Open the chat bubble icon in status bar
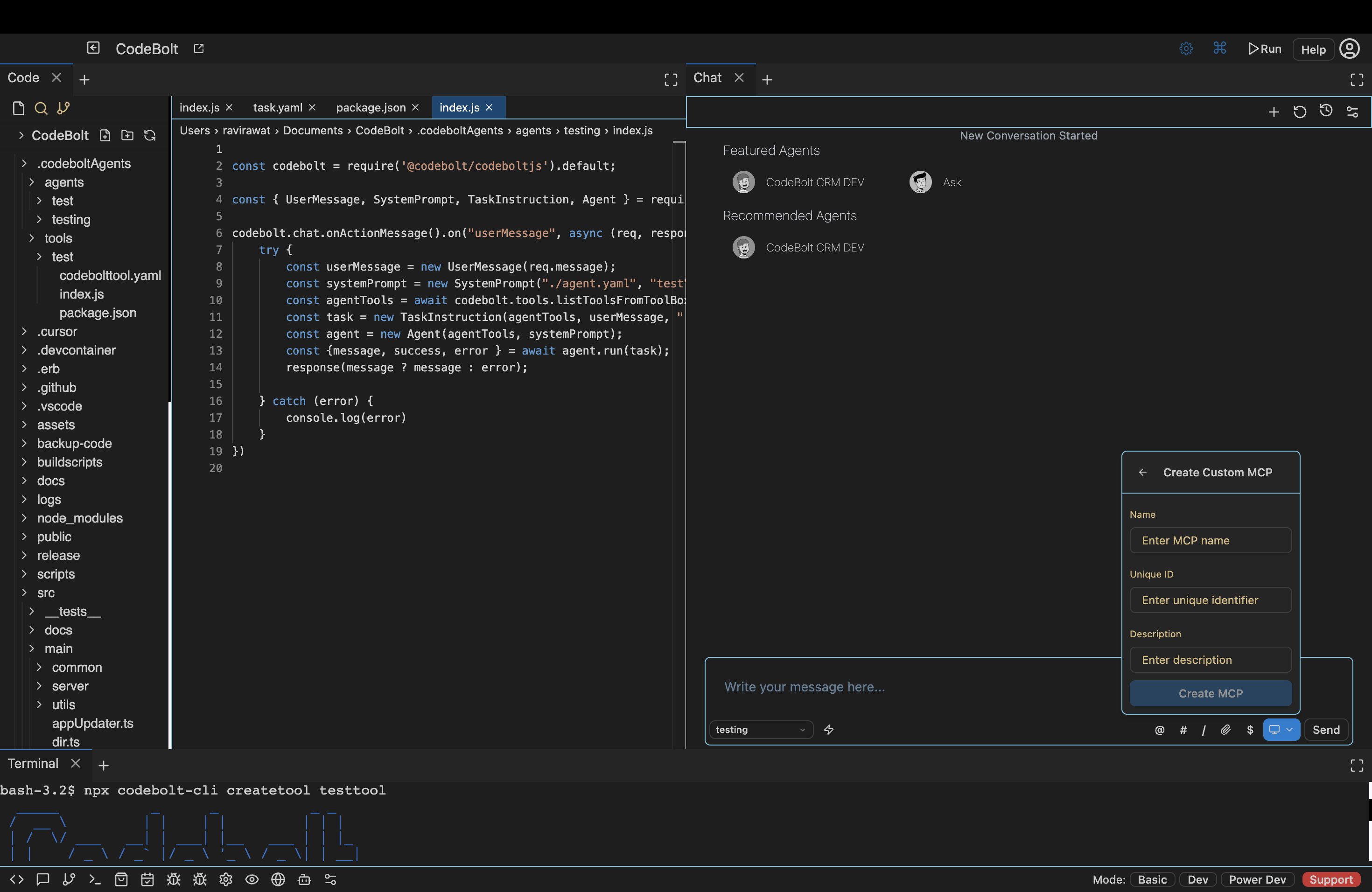Screen dimensions: 1372x892 tap(42, 879)
